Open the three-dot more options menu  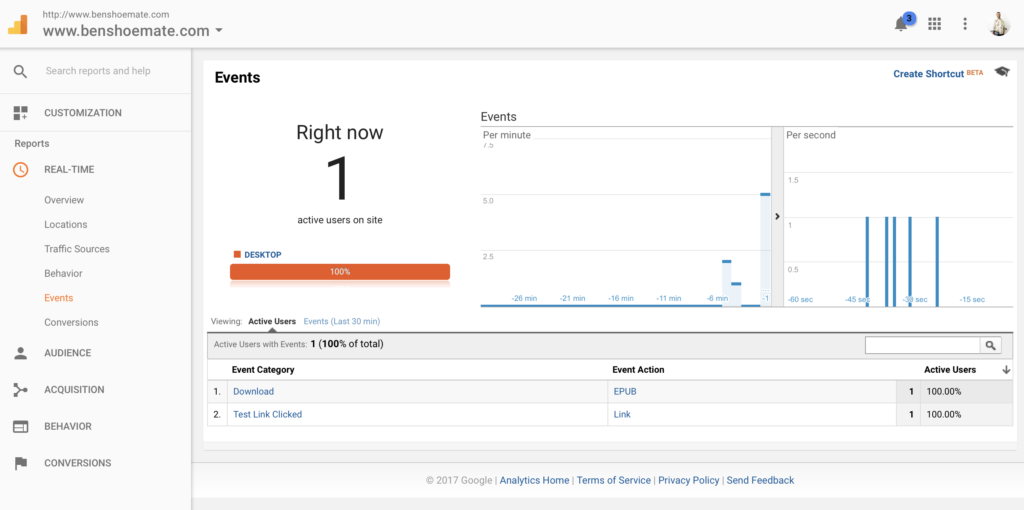[965, 24]
